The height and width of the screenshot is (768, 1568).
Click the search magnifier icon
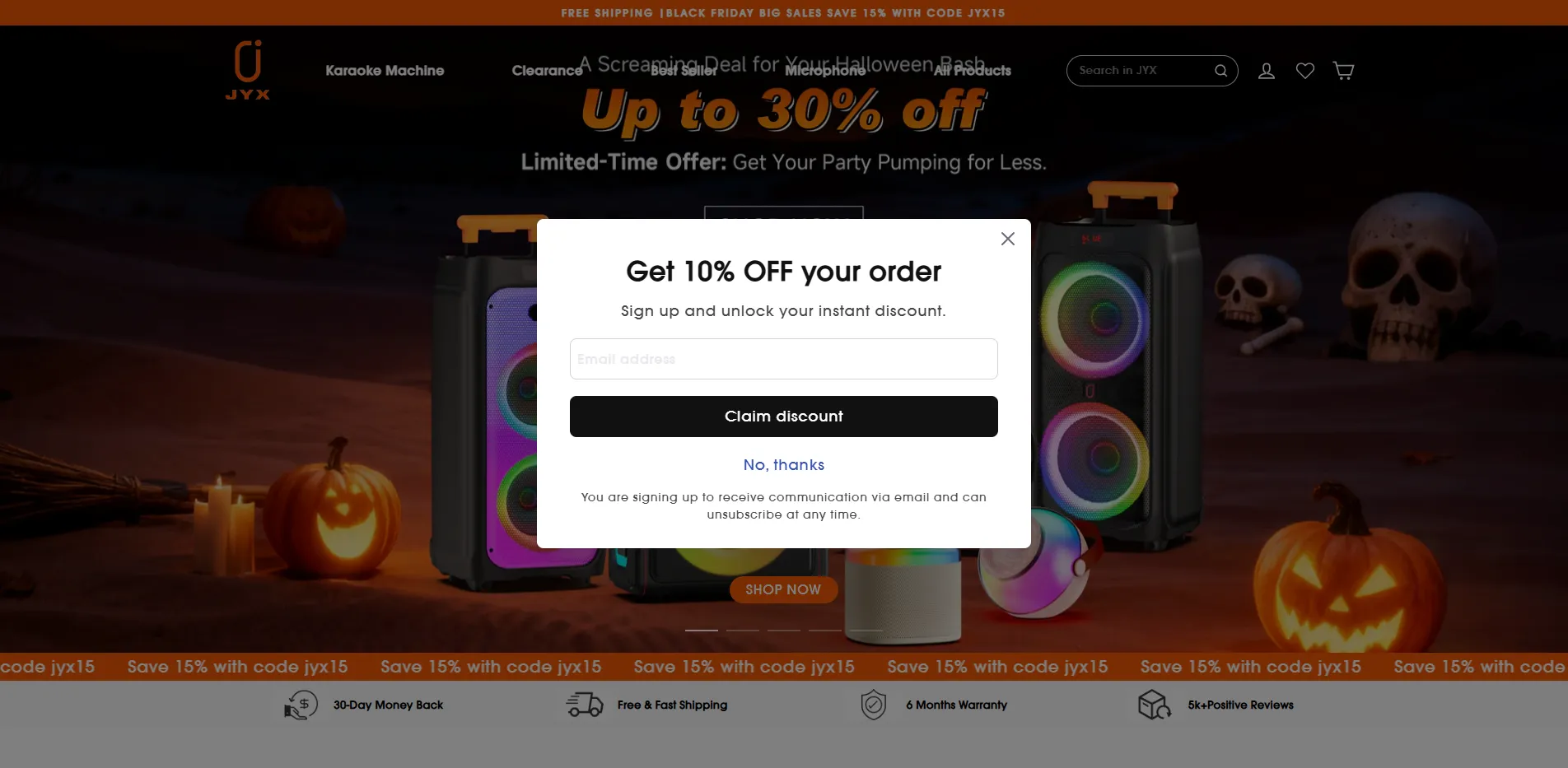coord(1220,71)
